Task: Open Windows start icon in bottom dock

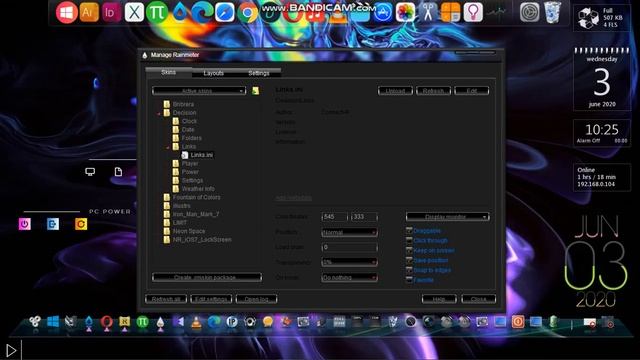Action: point(53,322)
